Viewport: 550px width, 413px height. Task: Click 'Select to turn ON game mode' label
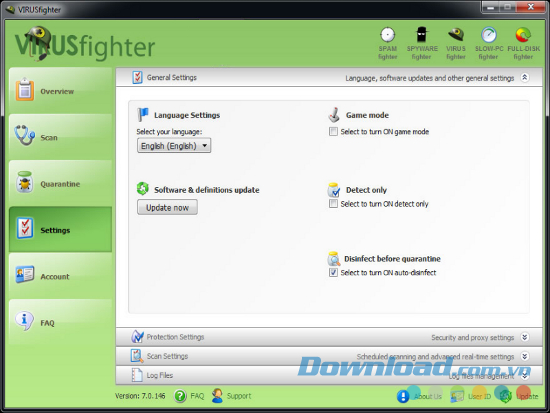(x=385, y=132)
